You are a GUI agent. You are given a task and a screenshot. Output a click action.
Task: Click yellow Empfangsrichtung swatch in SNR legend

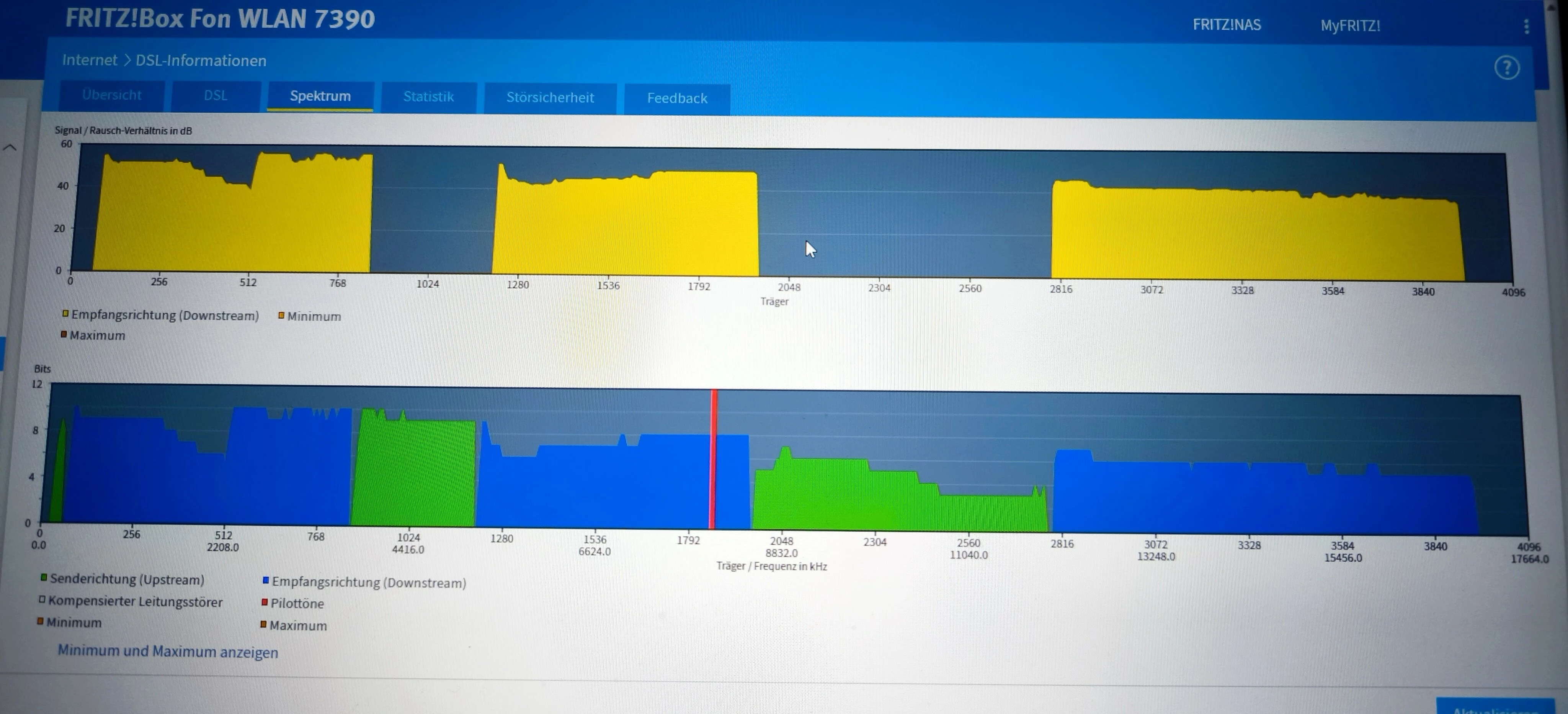tap(65, 314)
